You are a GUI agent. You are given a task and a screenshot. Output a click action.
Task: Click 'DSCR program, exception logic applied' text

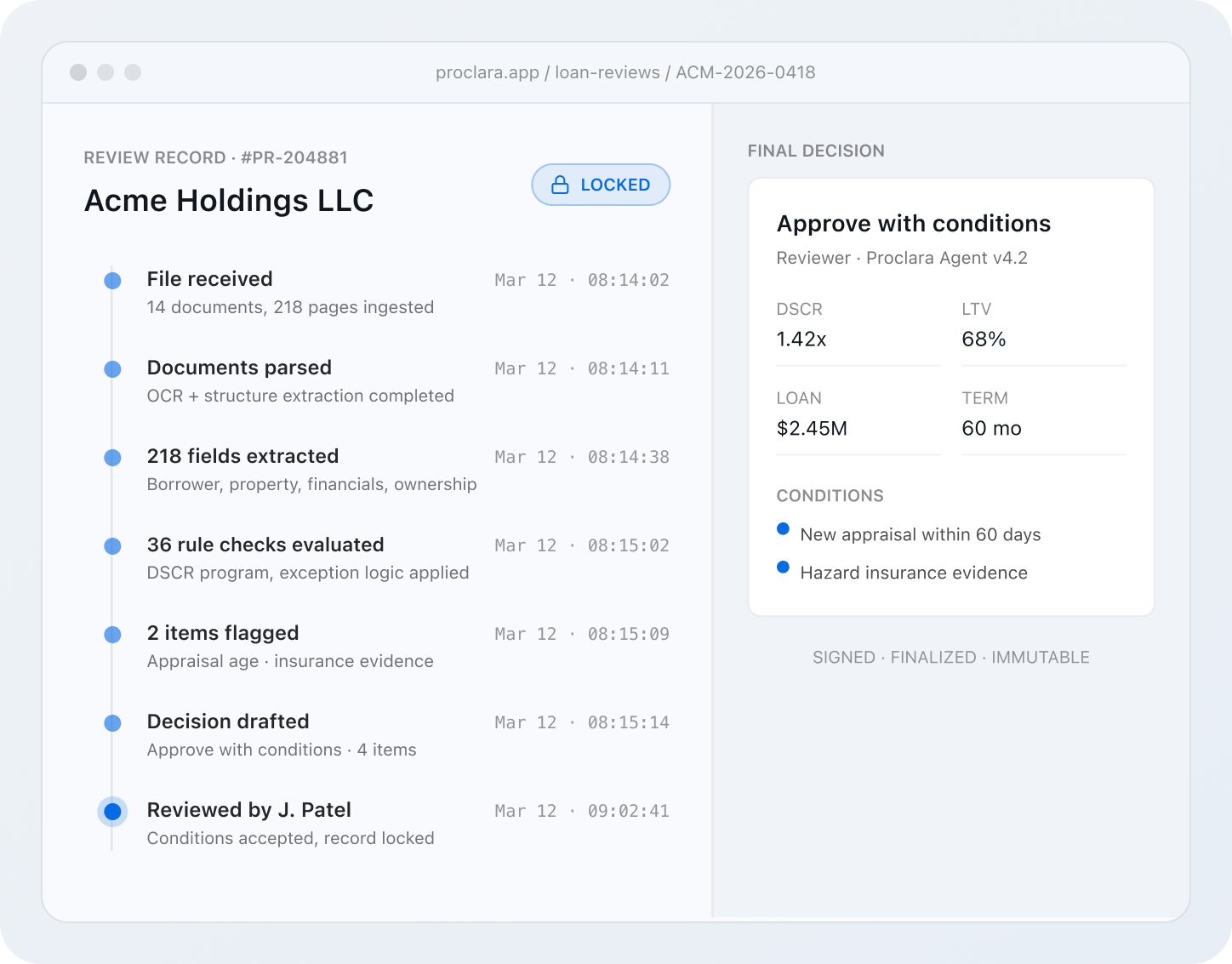point(308,573)
